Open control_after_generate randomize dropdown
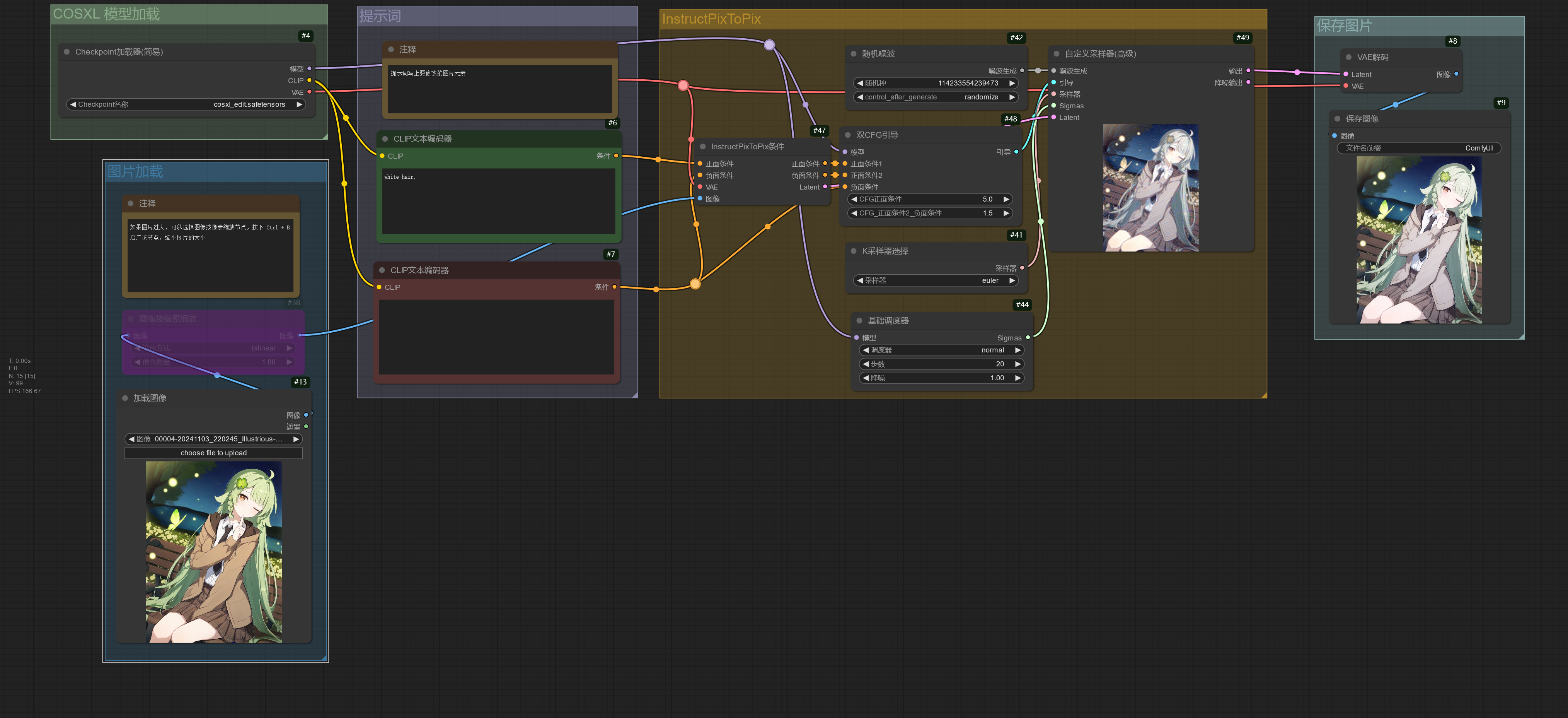This screenshot has height=718, width=1568. pos(936,97)
